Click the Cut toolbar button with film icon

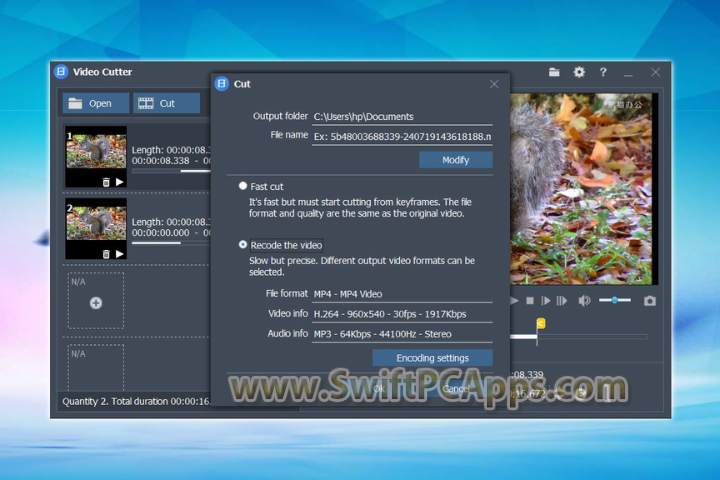167,103
